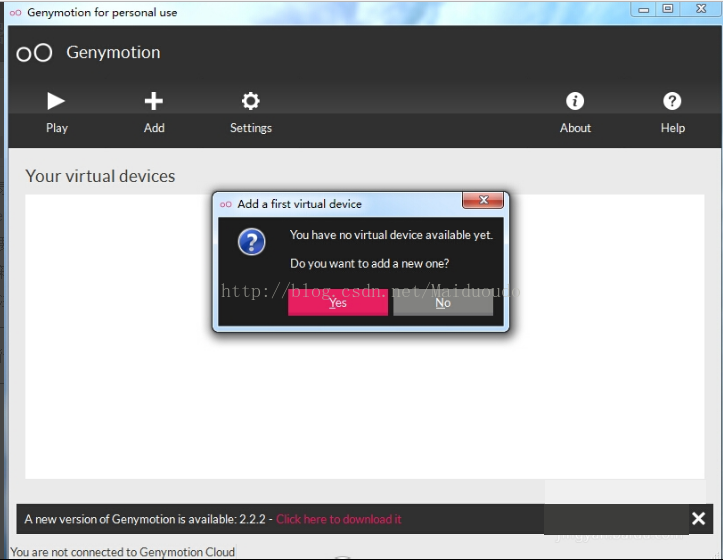723x560 pixels.
Task: Click the Play label in toolbar
Action: click(x=57, y=128)
